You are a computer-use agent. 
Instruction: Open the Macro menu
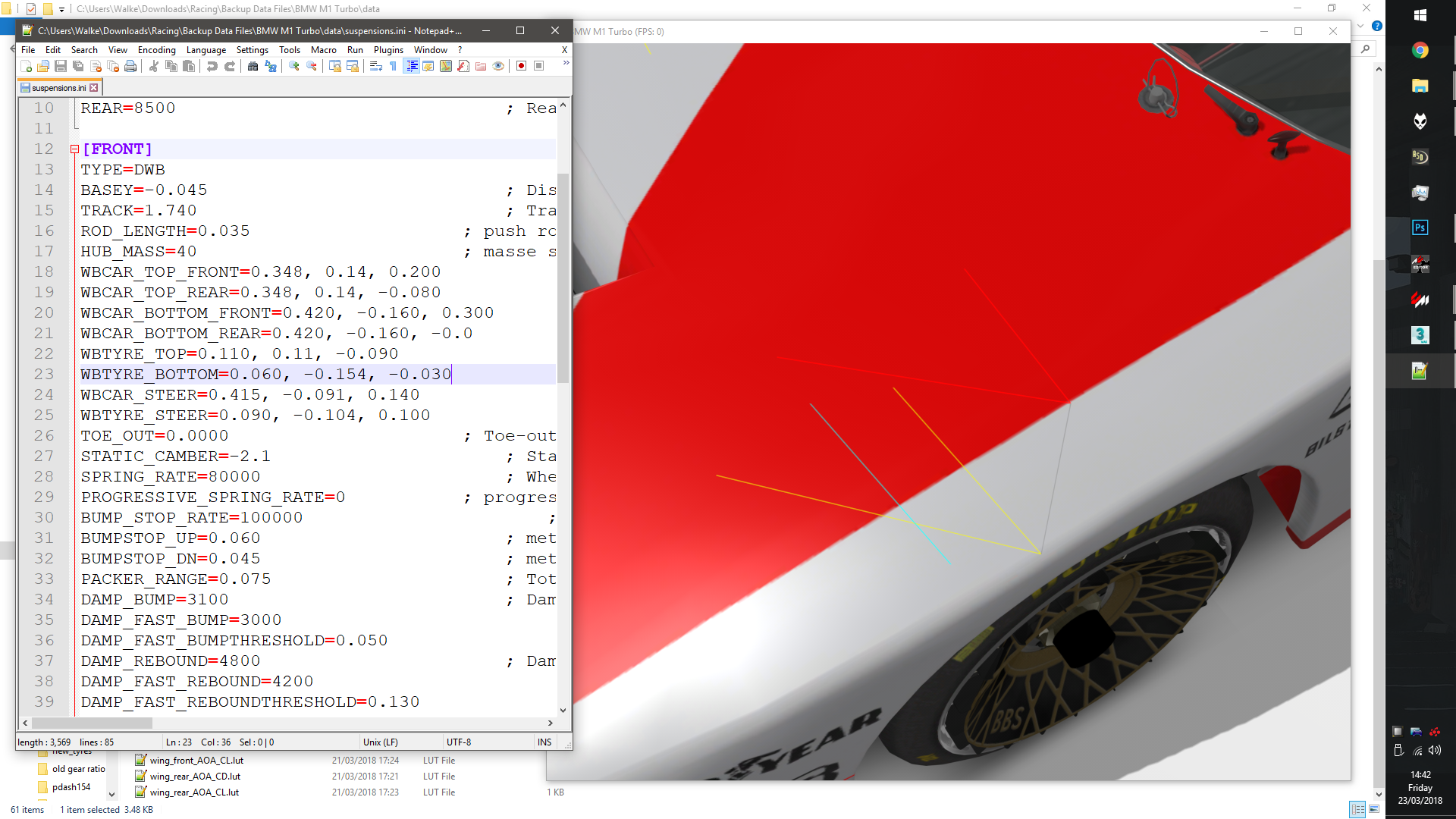324,50
